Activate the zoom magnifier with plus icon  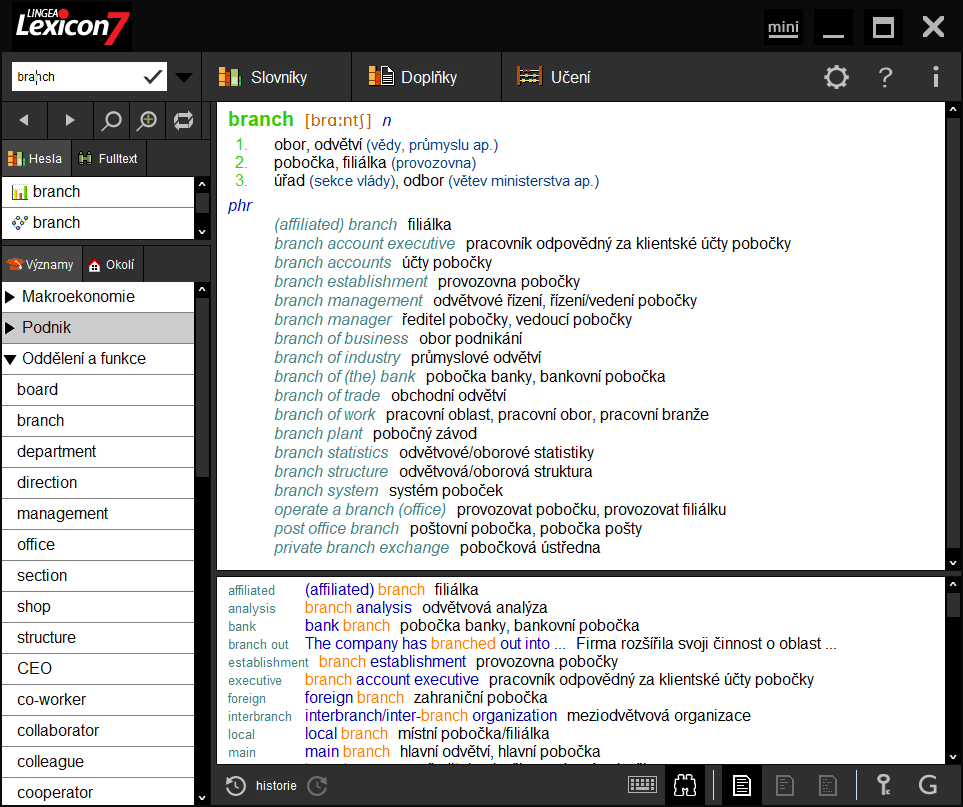147,119
